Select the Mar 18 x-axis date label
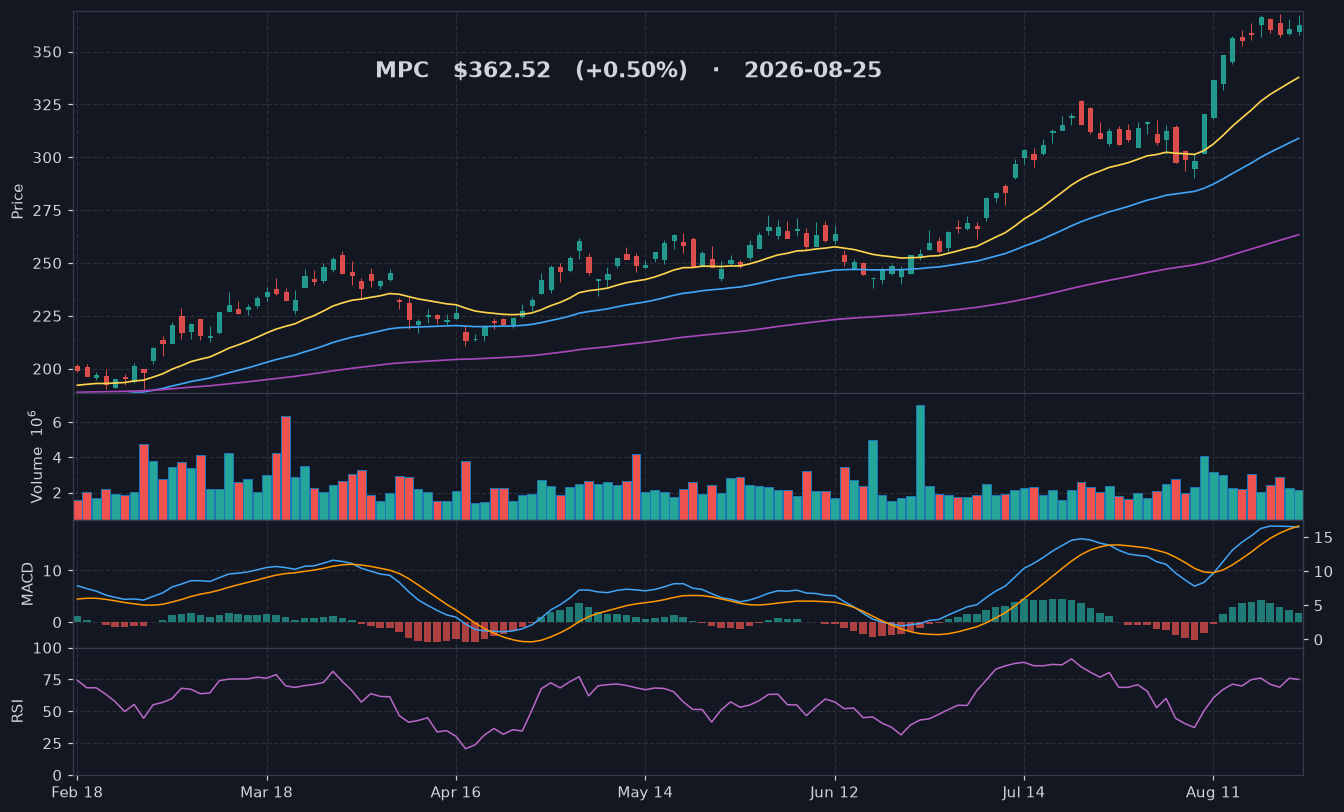Image resolution: width=1344 pixels, height=812 pixels. [x=267, y=792]
